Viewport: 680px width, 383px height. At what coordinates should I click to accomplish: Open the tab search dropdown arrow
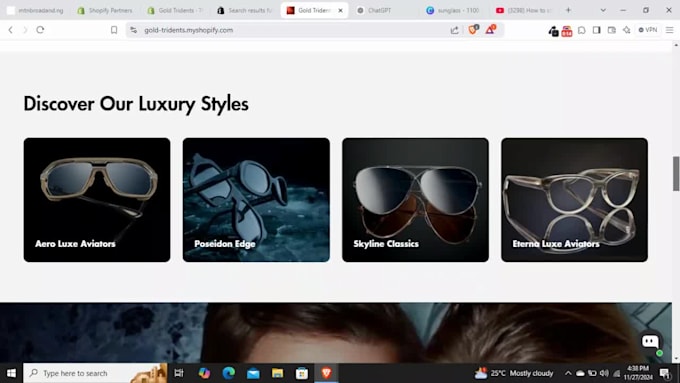pos(603,10)
